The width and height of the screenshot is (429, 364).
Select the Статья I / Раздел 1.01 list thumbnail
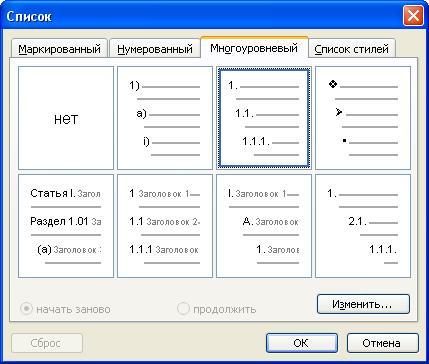pos(66,226)
